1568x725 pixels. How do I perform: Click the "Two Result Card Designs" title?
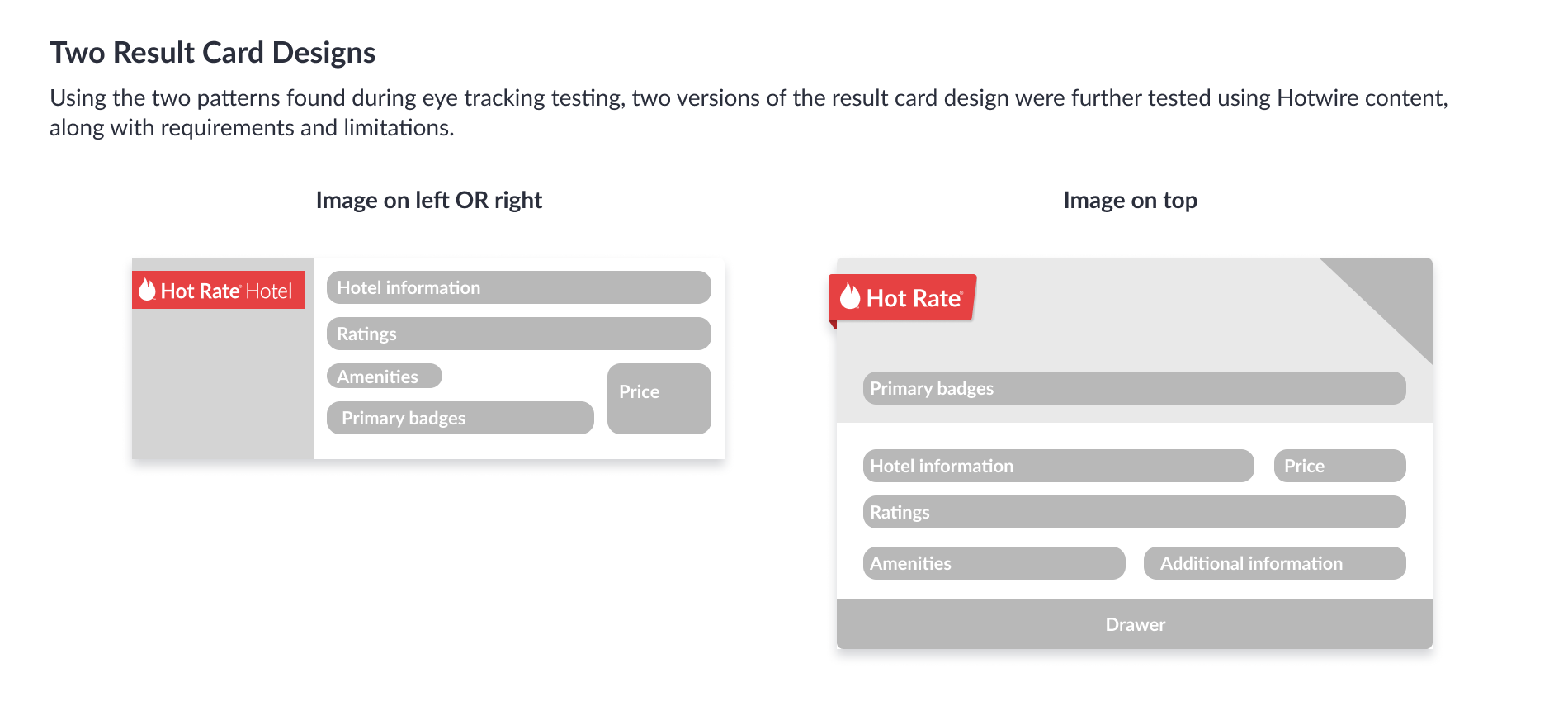pyautogui.click(x=212, y=53)
